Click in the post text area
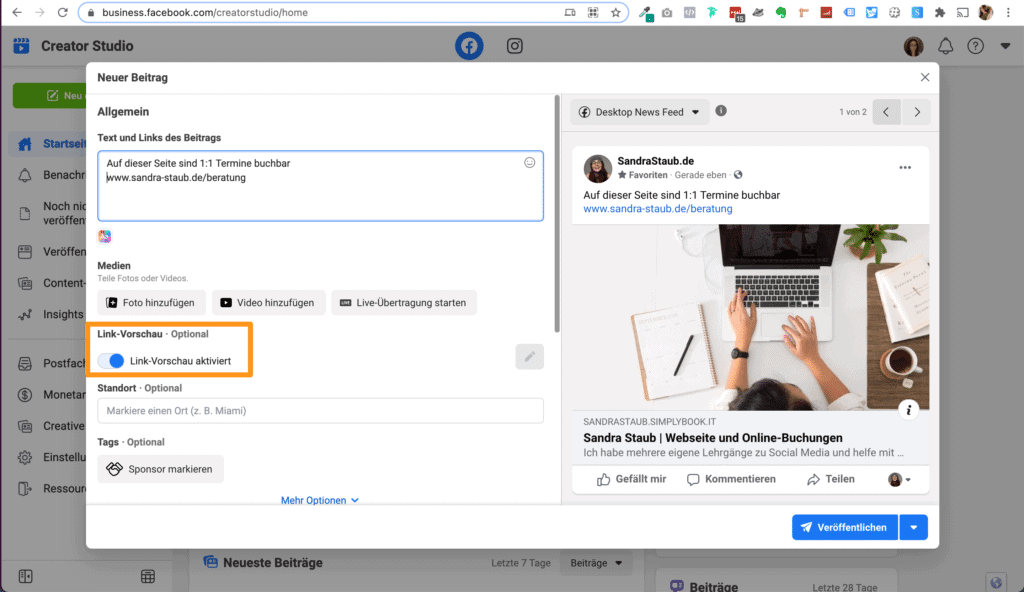Viewport: 1024px width, 592px height. 320,186
